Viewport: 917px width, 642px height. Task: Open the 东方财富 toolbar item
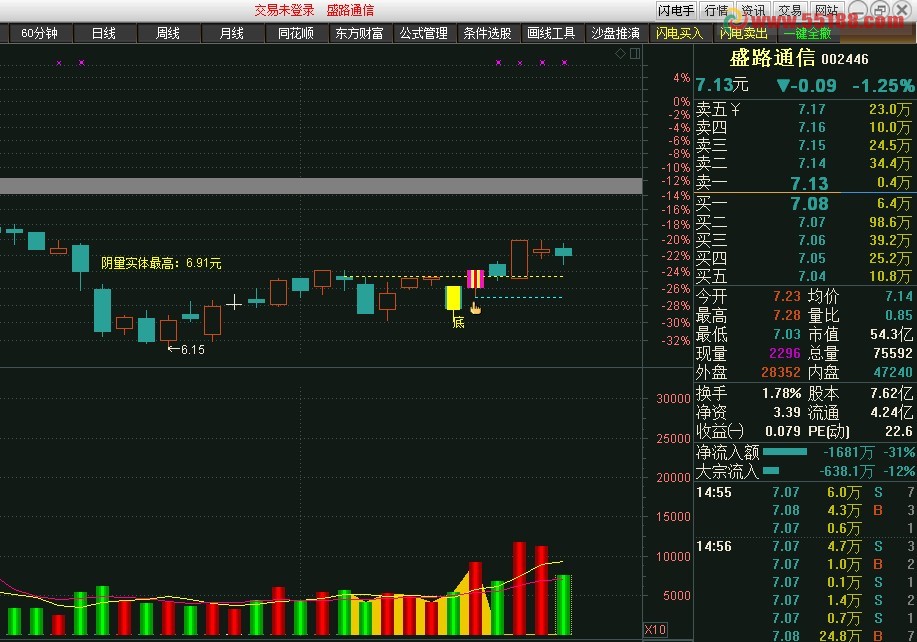360,33
